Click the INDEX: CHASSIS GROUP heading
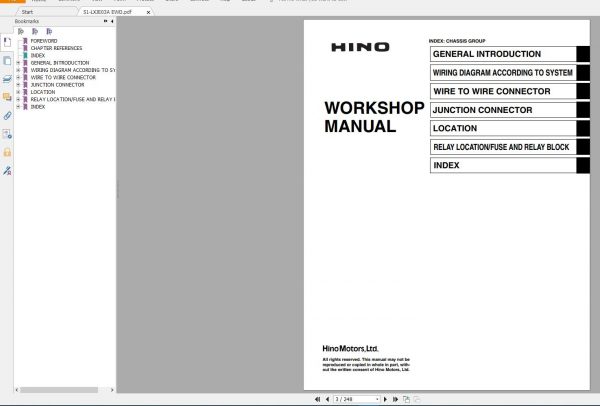This screenshot has width=600, height=406. (457, 41)
